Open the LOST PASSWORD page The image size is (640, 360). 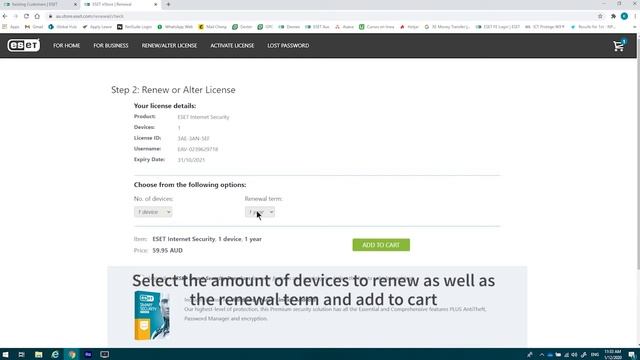coord(288,46)
